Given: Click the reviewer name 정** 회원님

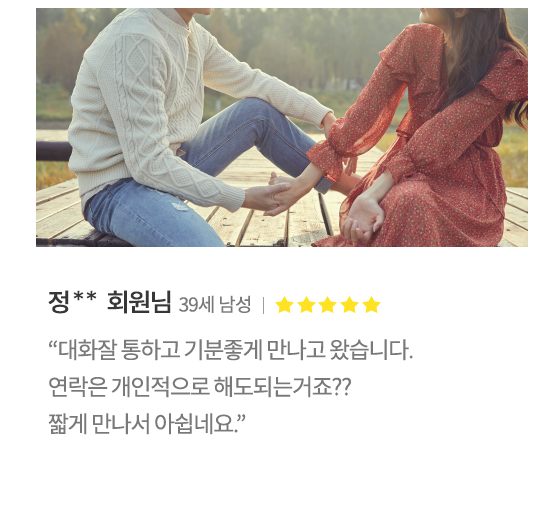Looking at the screenshot, I should click(110, 302).
